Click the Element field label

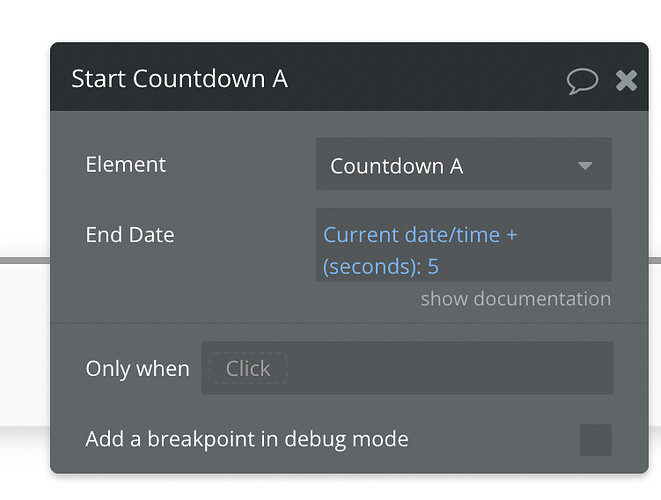[126, 165]
